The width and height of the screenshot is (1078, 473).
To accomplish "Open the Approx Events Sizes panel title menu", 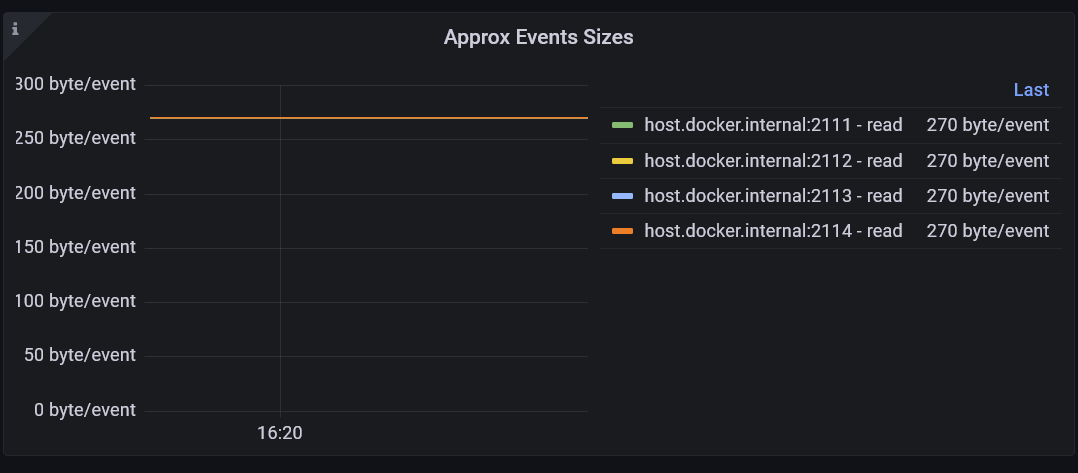I will click(x=538, y=38).
